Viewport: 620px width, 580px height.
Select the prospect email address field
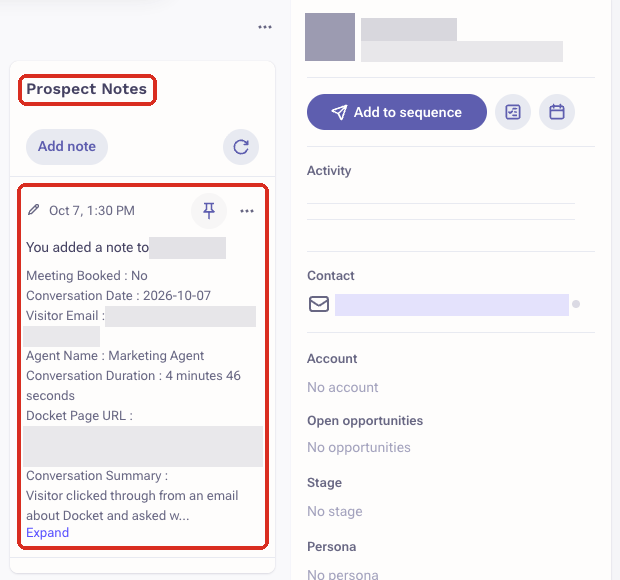coord(452,305)
